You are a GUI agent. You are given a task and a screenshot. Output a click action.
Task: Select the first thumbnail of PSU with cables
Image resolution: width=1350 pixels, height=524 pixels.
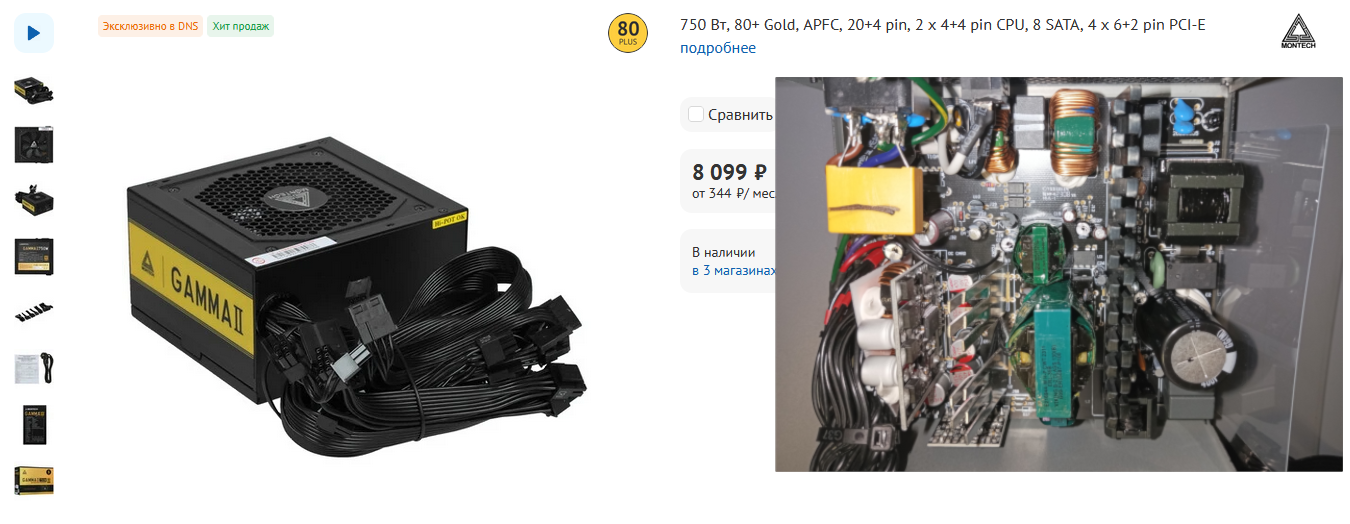click(34, 91)
